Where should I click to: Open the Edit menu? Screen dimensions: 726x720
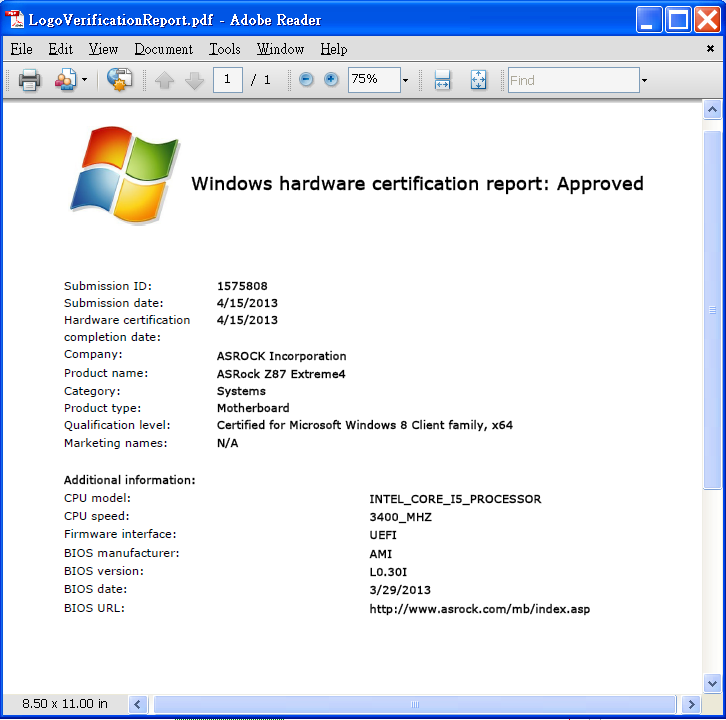coord(61,49)
